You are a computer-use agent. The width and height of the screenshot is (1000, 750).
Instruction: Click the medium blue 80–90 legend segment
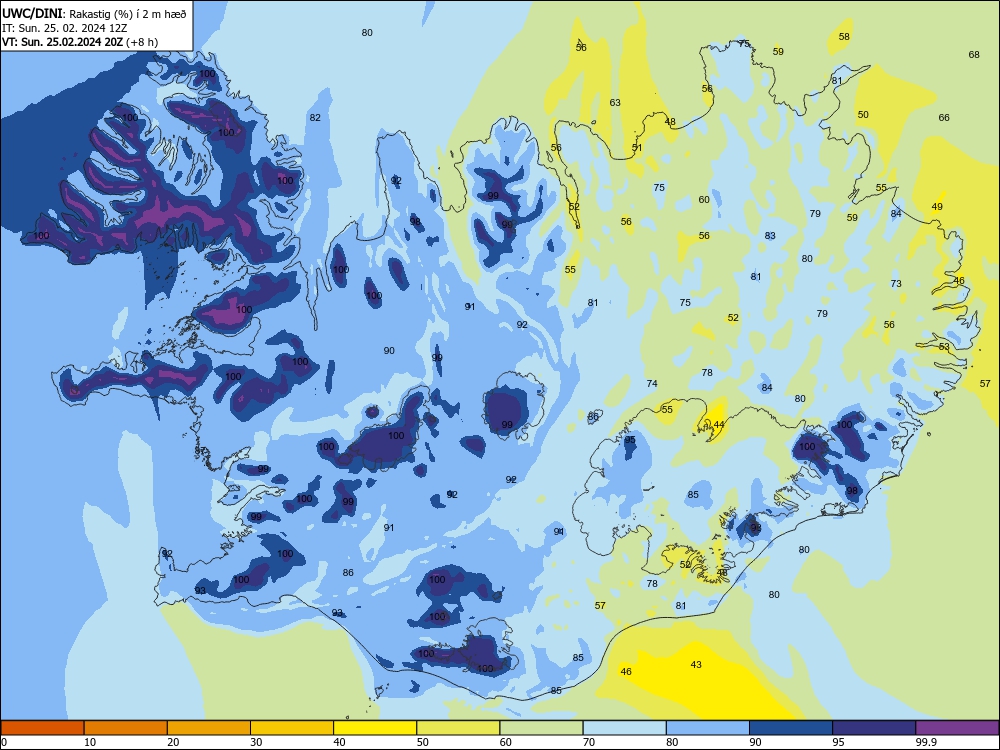[x=707, y=728]
